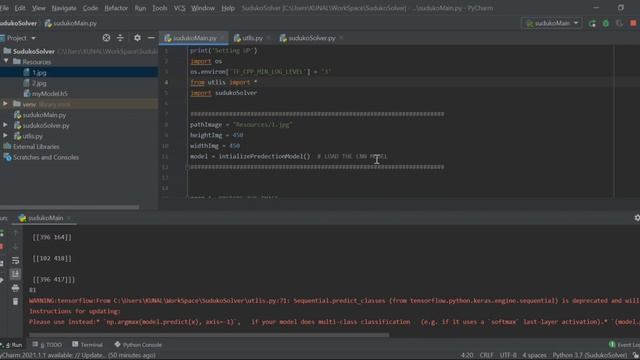The image size is (640, 360).
Task: Open the TODO tool window
Action: (x=47, y=345)
